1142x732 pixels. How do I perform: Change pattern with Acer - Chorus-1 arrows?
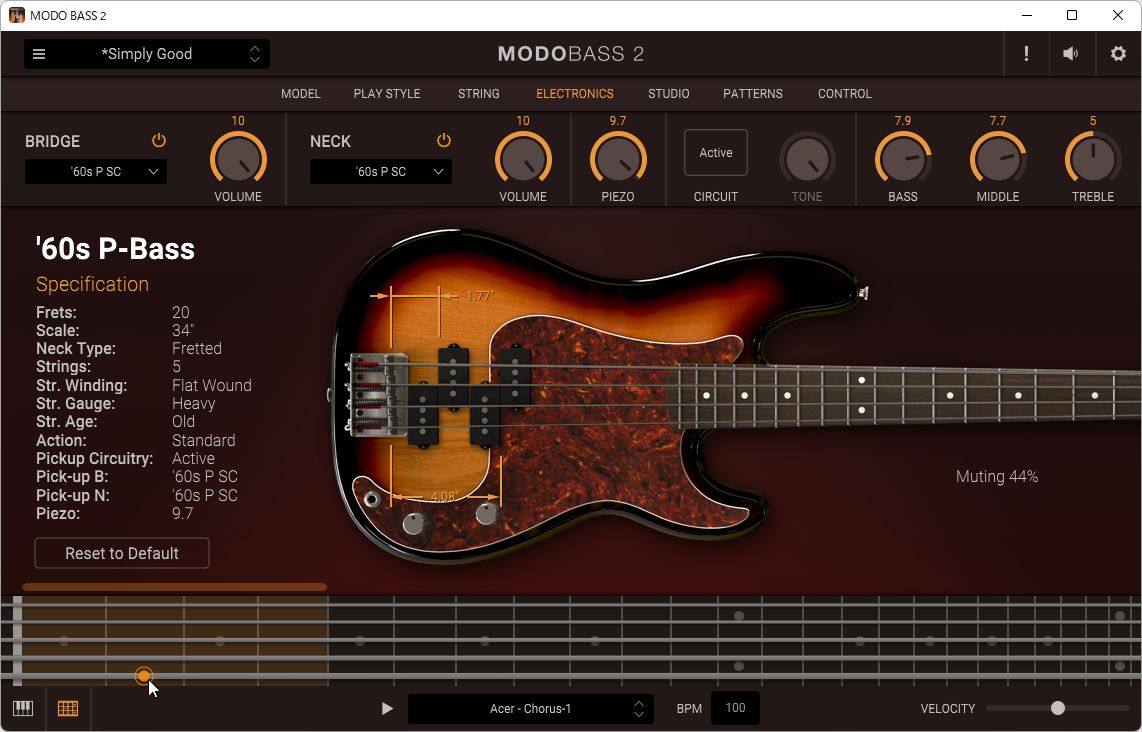639,708
